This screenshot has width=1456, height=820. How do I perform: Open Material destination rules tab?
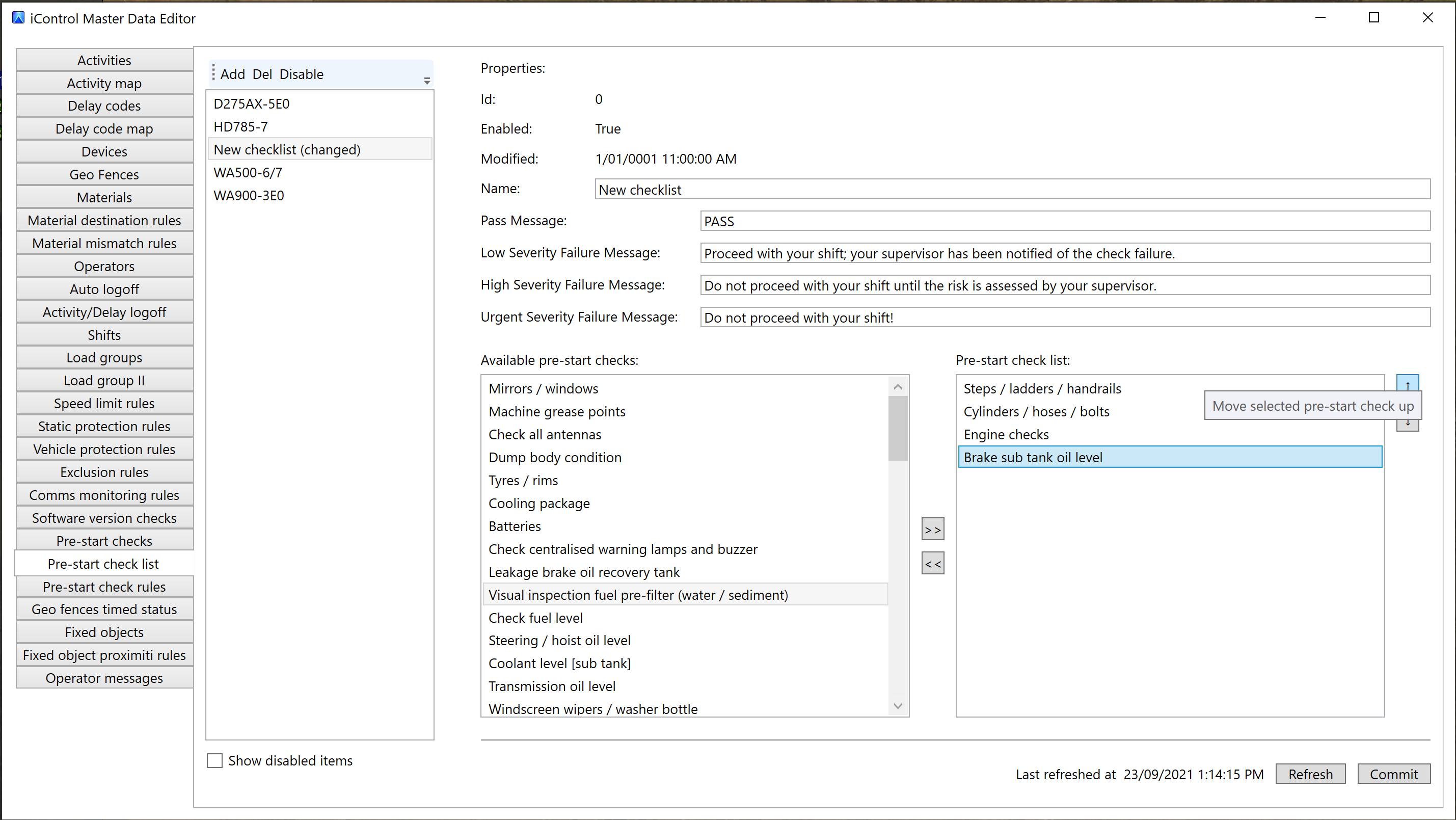pos(104,221)
